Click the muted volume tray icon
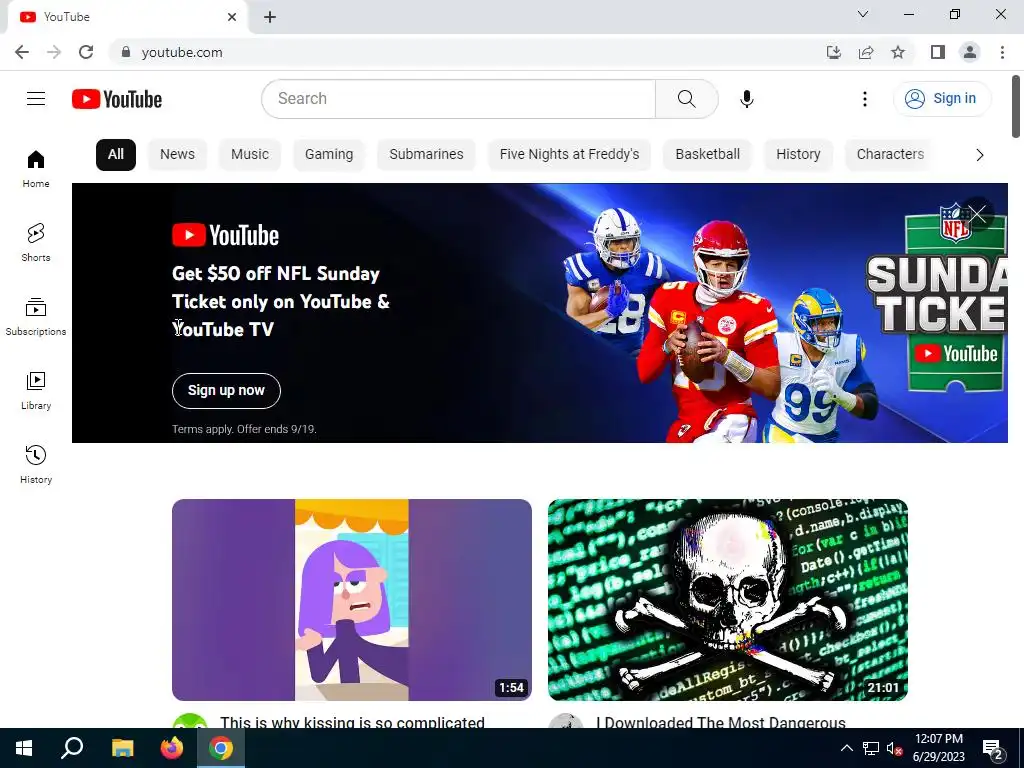This screenshot has height=768, width=1024. click(895, 748)
